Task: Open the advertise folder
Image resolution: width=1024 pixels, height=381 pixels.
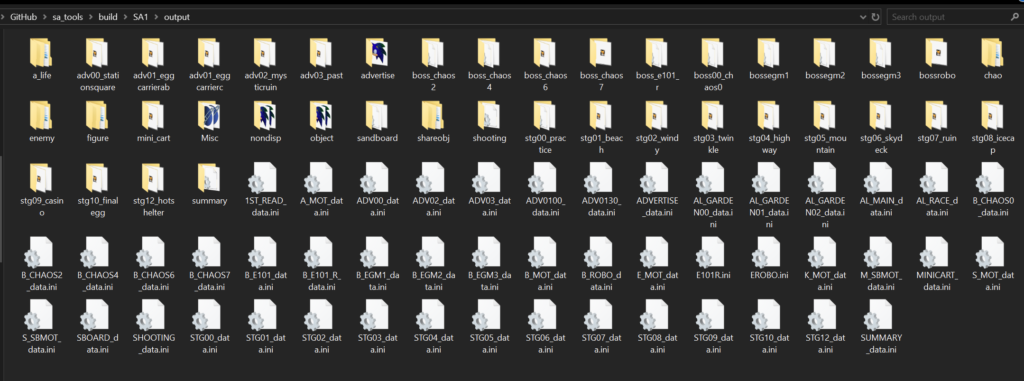Action: click(377, 59)
